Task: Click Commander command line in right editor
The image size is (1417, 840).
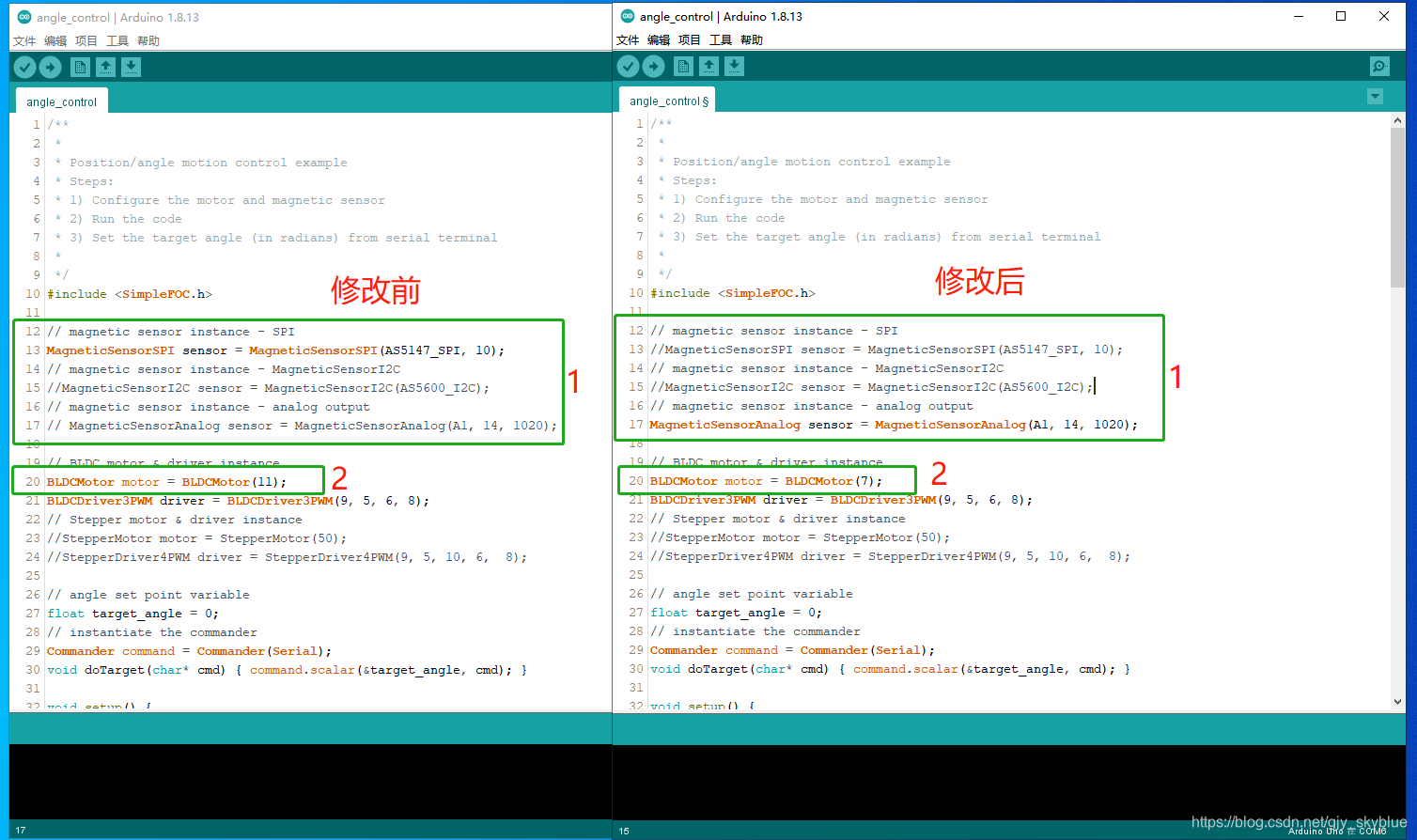Action: pyautogui.click(x=792, y=650)
